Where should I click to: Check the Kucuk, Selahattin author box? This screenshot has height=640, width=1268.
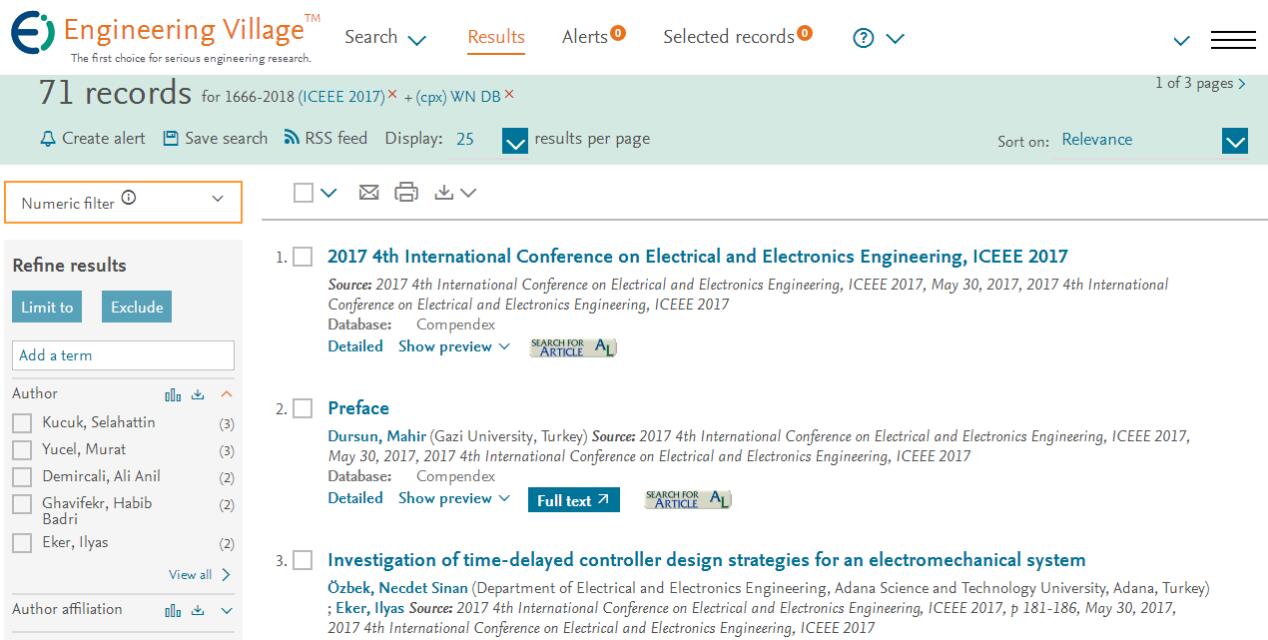22,423
